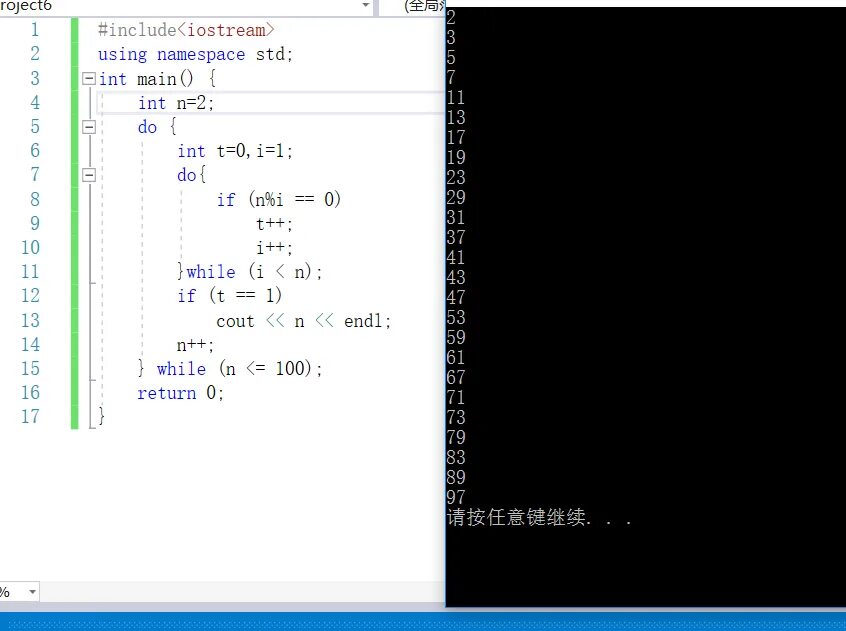
Task: Click the 't++;' statement
Action: (274, 223)
